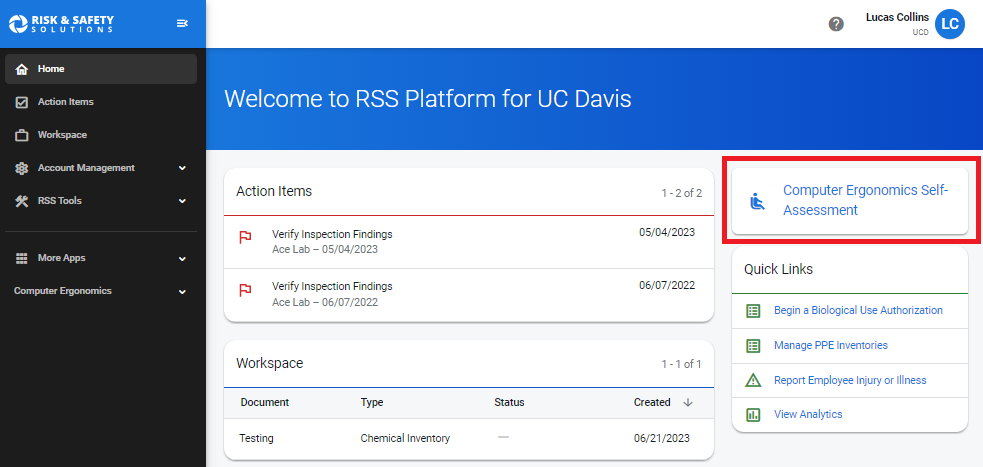Image resolution: width=983 pixels, height=467 pixels.
Task: Click the 06/21/2023 created date cell
Action: pos(661,439)
